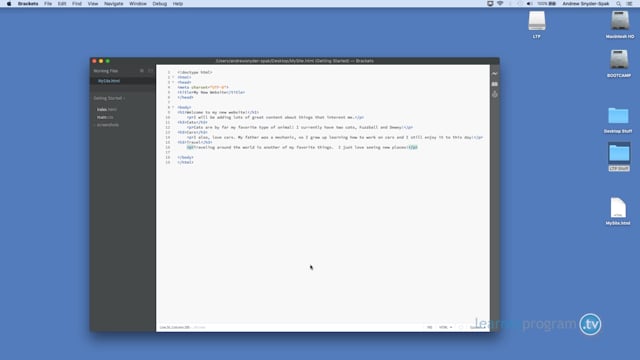
Task: Click the split view icon in Working Files header
Action: [150, 71]
